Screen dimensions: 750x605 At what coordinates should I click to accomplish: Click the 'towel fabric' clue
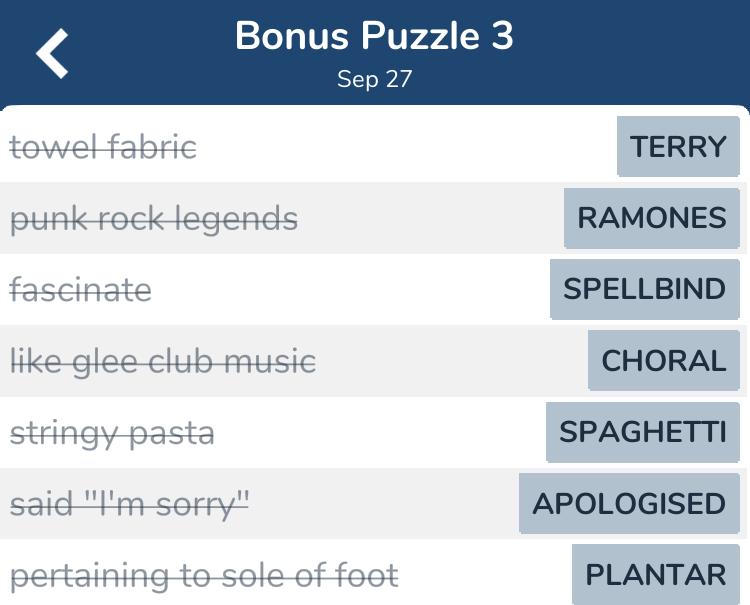click(103, 148)
